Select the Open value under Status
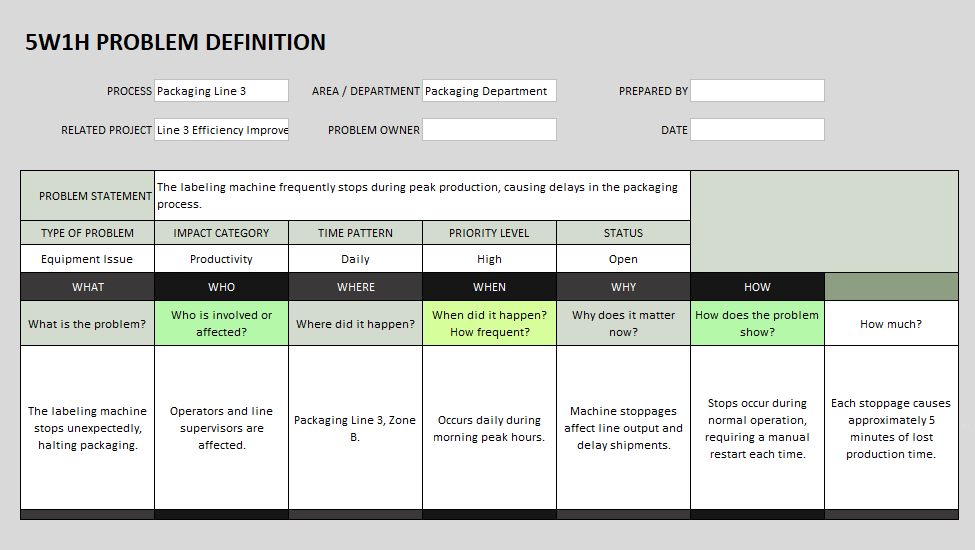Viewport: 975px width, 550px height. pos(623,259)
